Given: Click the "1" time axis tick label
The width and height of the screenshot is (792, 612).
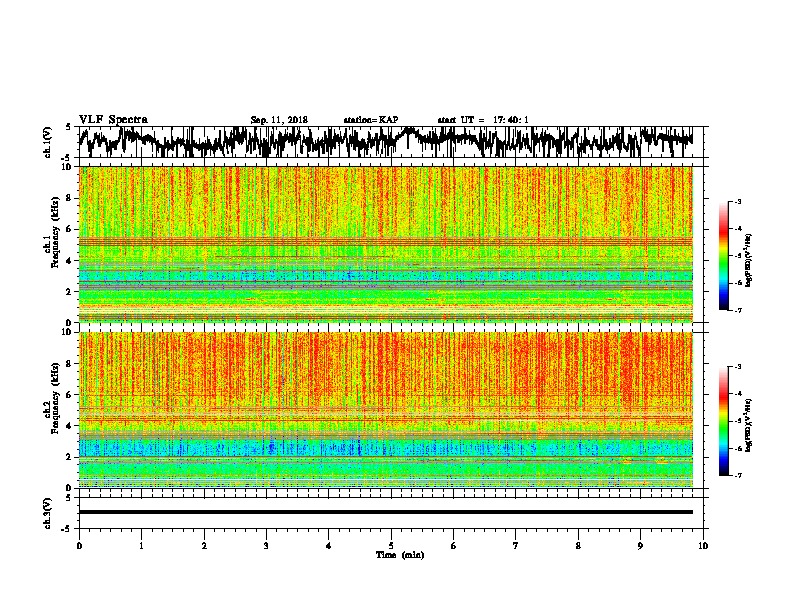Looking at the screenshot, I should pyautogui.click(x=141, y=546).
